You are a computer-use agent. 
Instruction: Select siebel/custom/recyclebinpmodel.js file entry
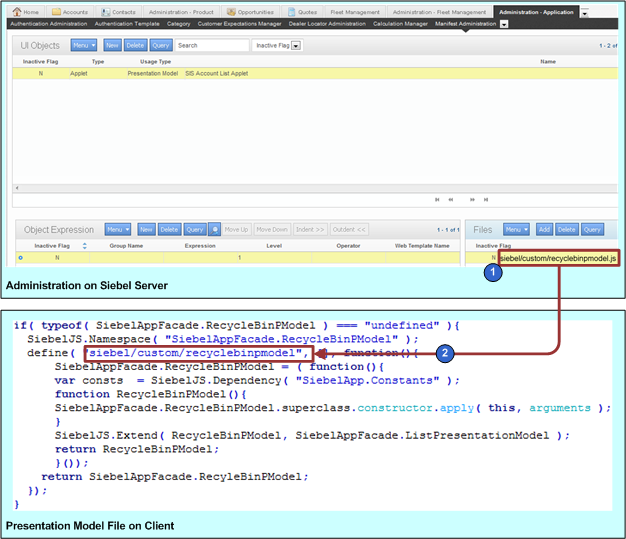558,258
